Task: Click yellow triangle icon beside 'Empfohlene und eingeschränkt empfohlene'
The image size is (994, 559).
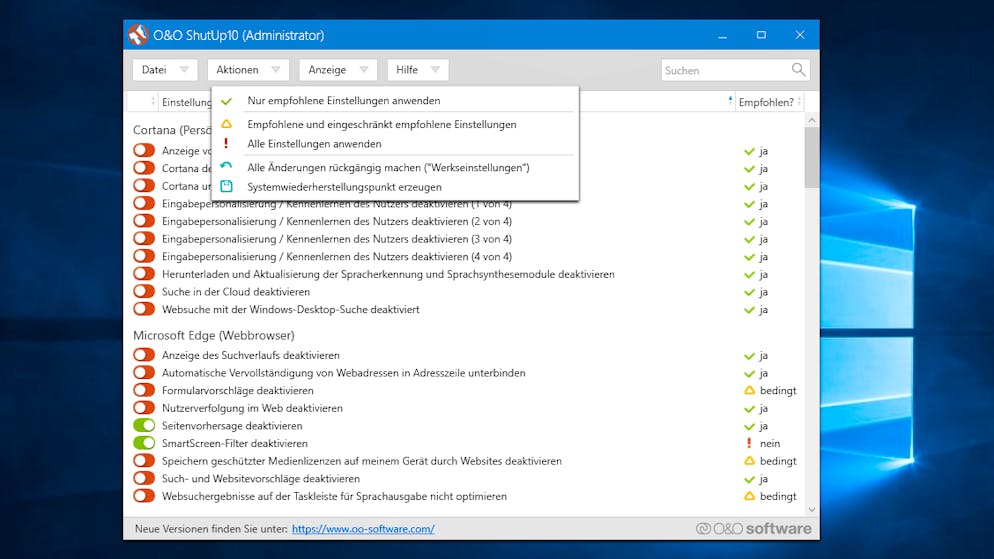Action: pos(226,124)
